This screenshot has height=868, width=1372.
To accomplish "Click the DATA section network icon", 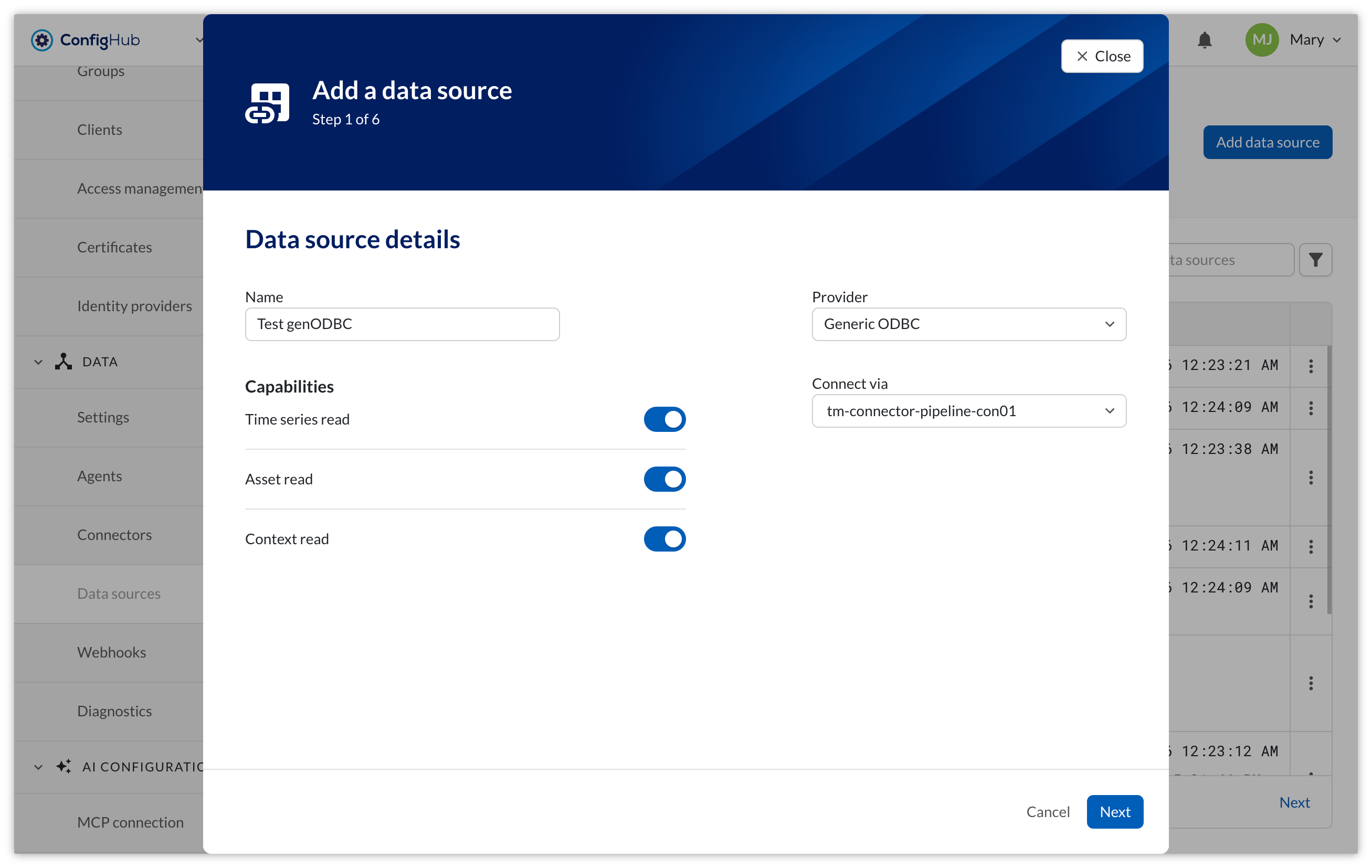I will click(63, 362).
